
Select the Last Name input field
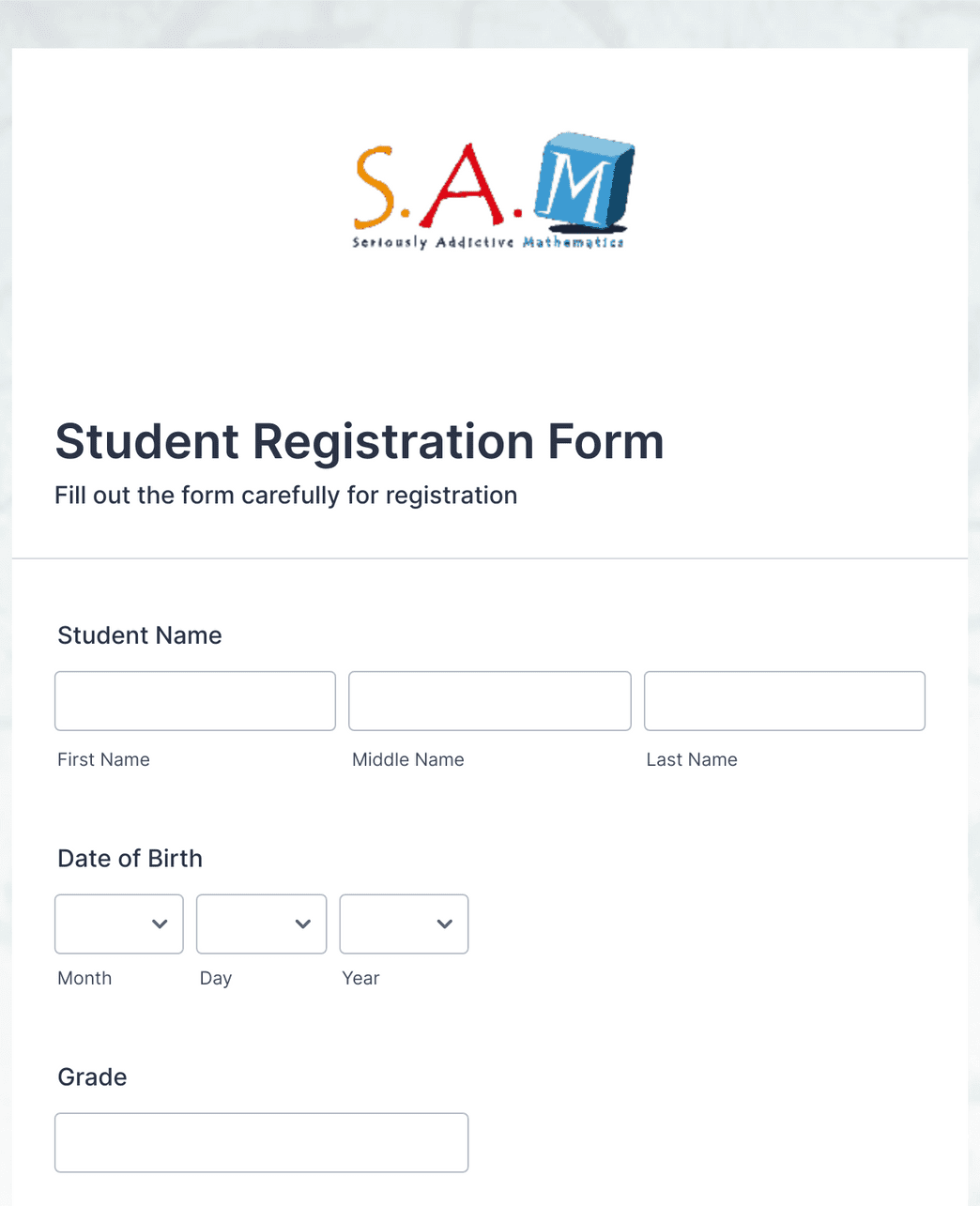coord(784,700)
